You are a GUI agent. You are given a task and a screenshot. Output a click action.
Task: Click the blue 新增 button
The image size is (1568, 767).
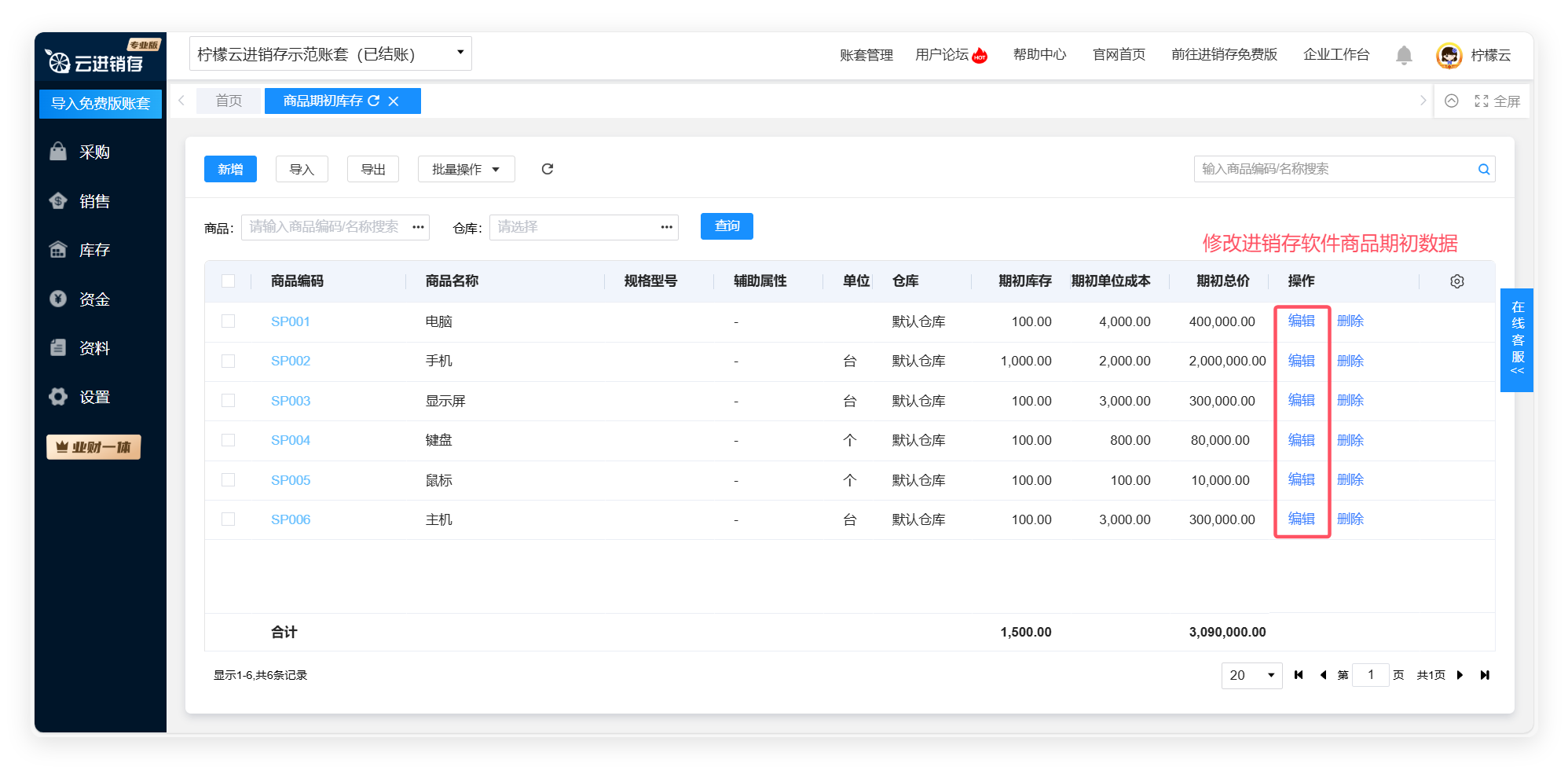pyautogui.click(x=230, y=169)
